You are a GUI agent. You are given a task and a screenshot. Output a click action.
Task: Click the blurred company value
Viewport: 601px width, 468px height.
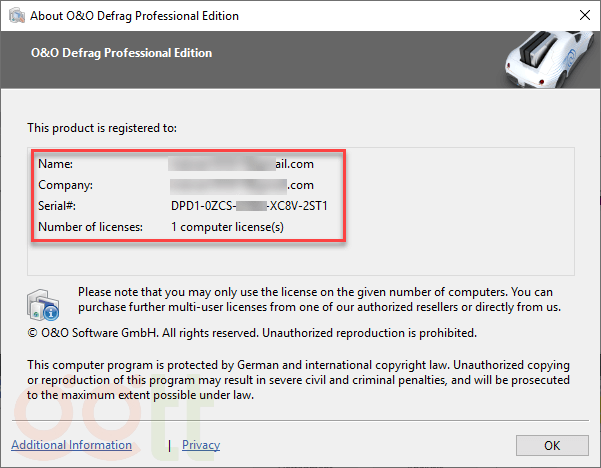242,185
